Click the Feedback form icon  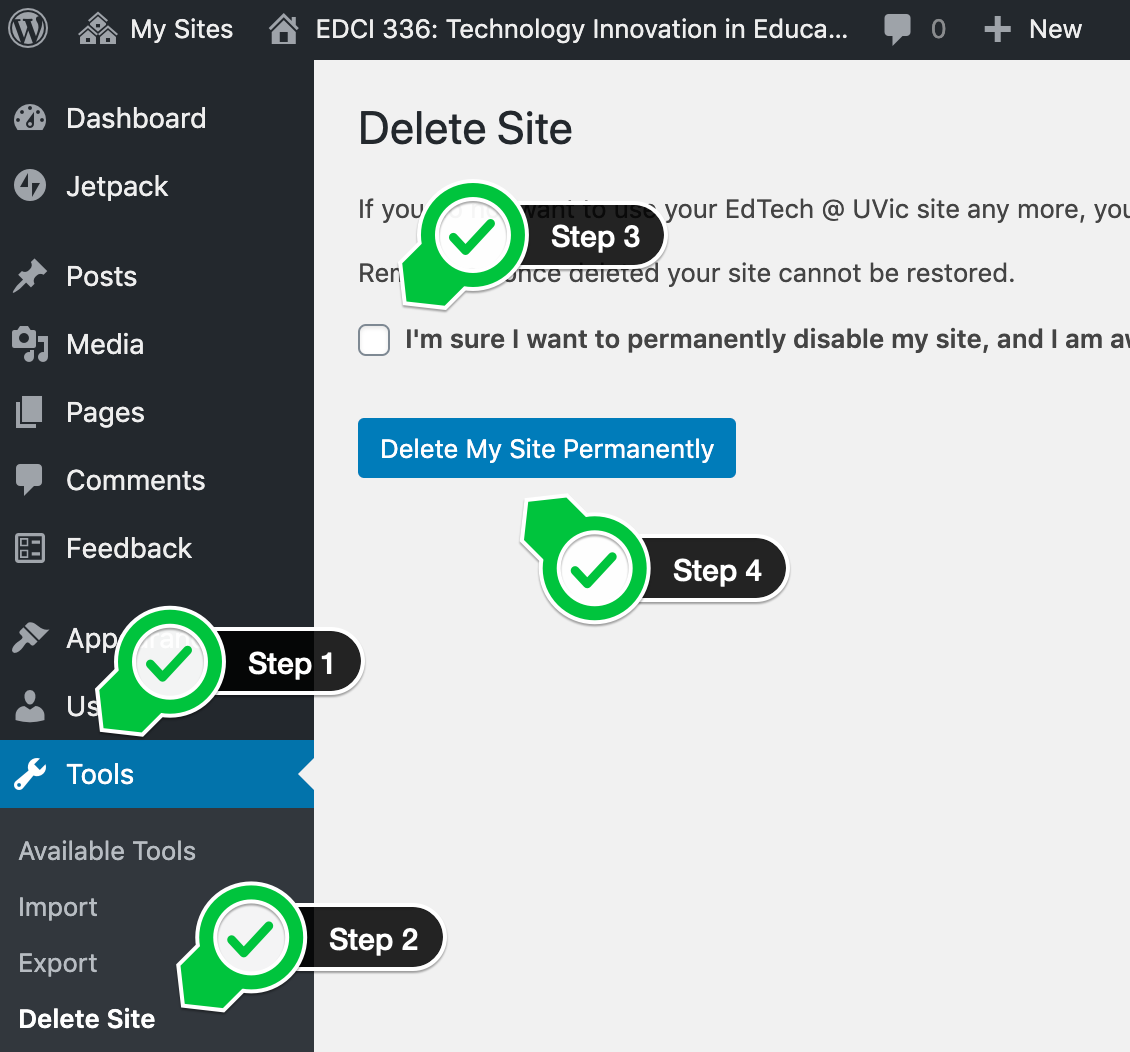[x=30, y=548]
